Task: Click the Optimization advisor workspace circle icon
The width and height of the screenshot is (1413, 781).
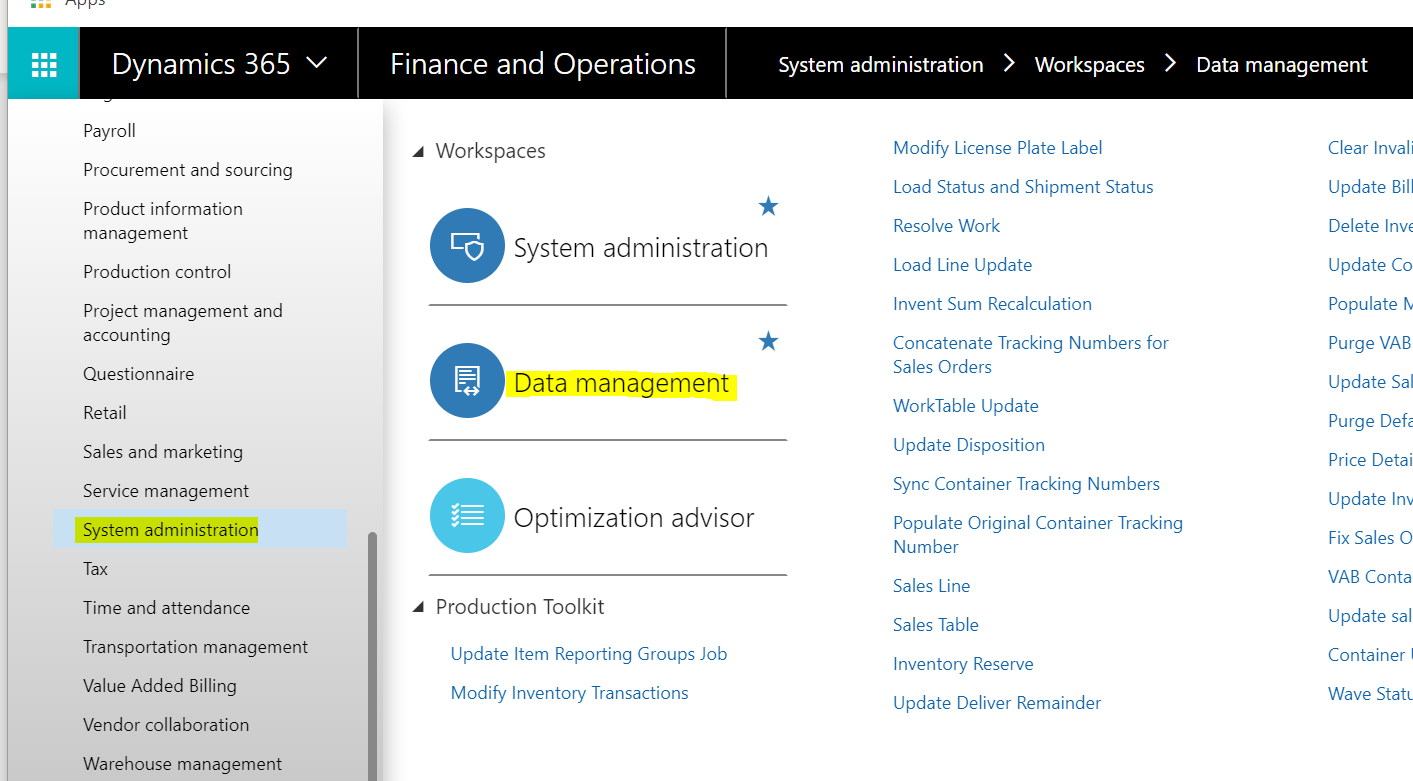Action: pyautogui.click(x=467, y=516)
